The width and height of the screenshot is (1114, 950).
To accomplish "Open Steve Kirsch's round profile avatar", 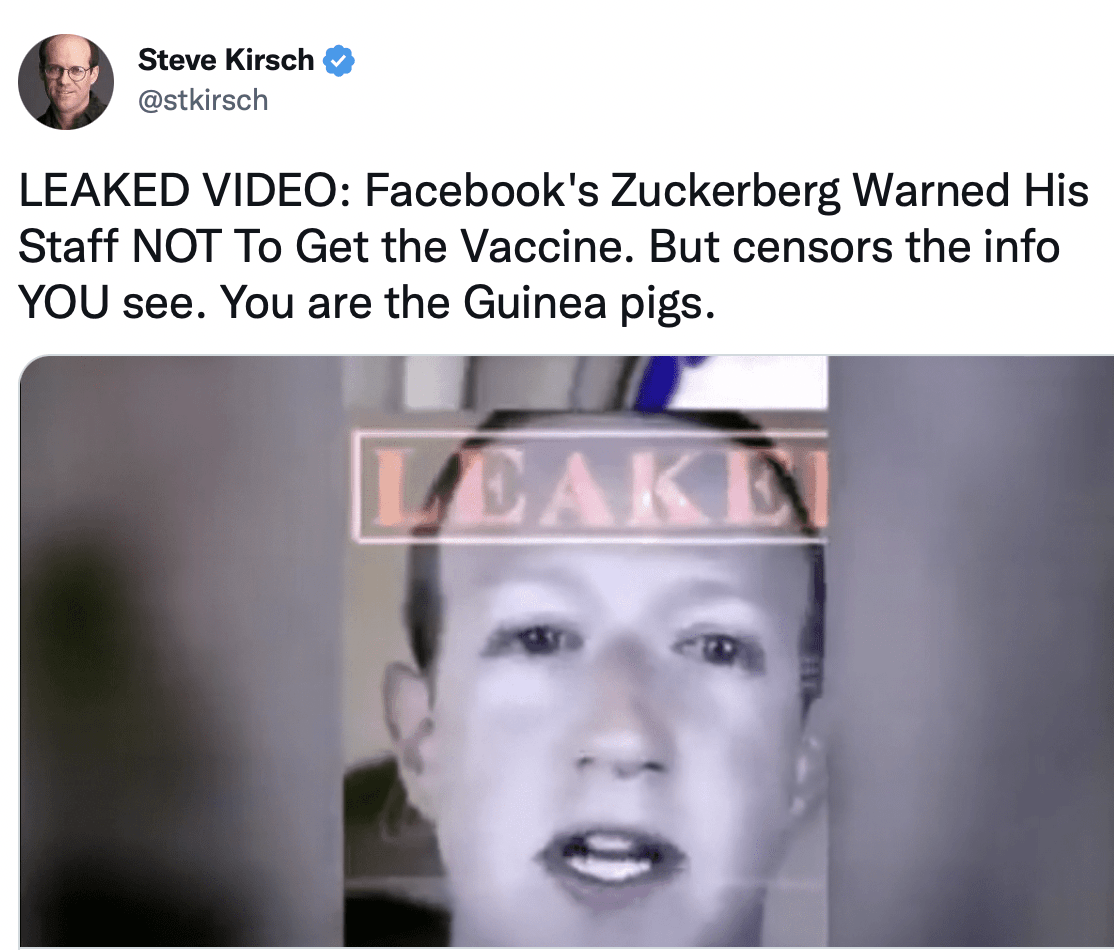I will click(65, 81).
